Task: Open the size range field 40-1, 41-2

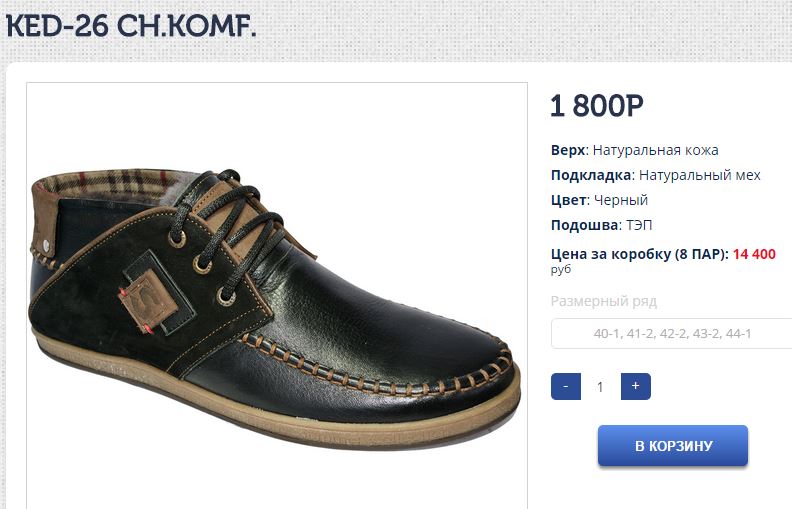Action: coord(672,333)
